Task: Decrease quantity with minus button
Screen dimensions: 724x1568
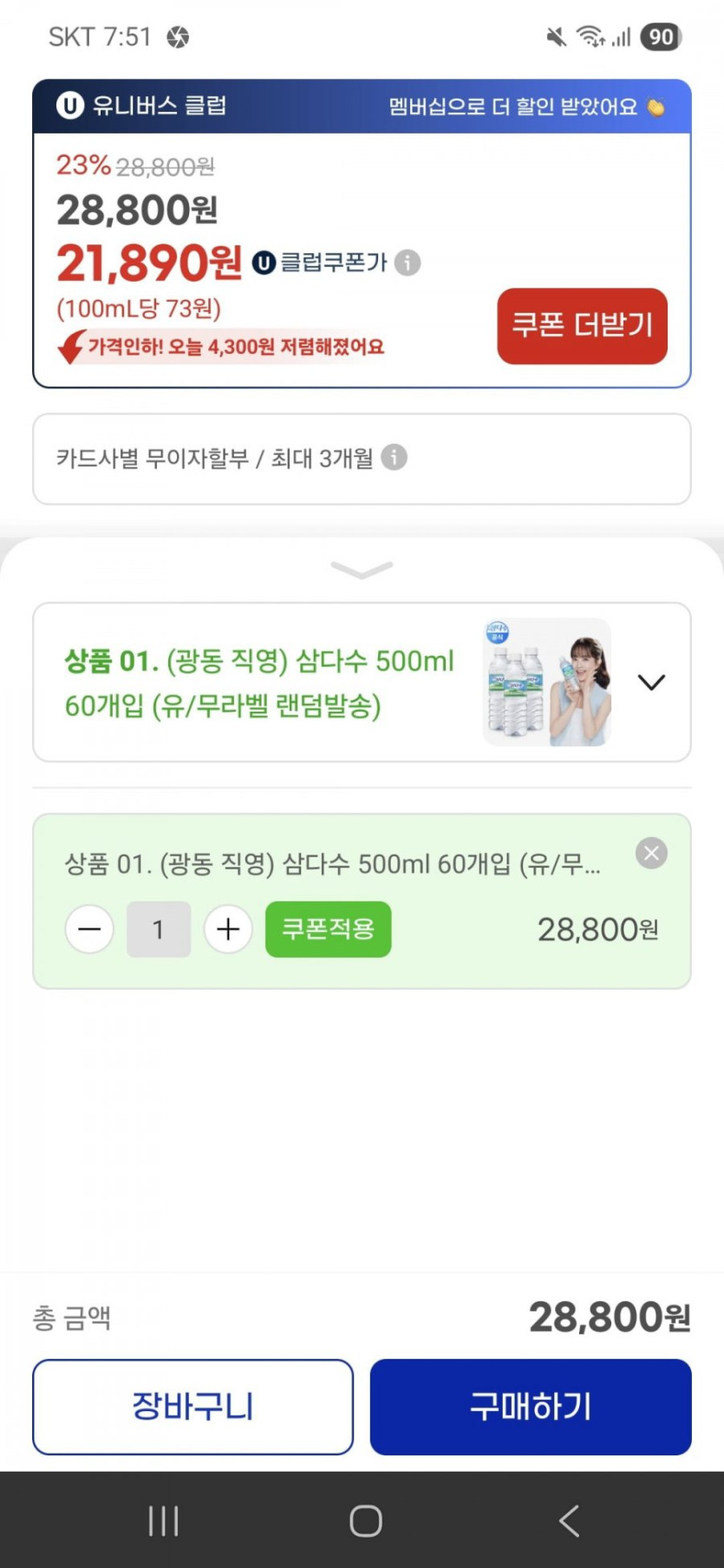Action: pos(89,929)
